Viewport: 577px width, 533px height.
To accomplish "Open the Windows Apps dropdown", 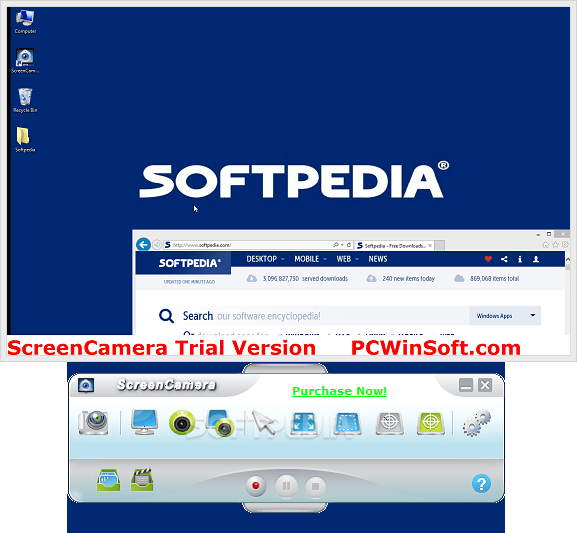I will click(505, 316).
